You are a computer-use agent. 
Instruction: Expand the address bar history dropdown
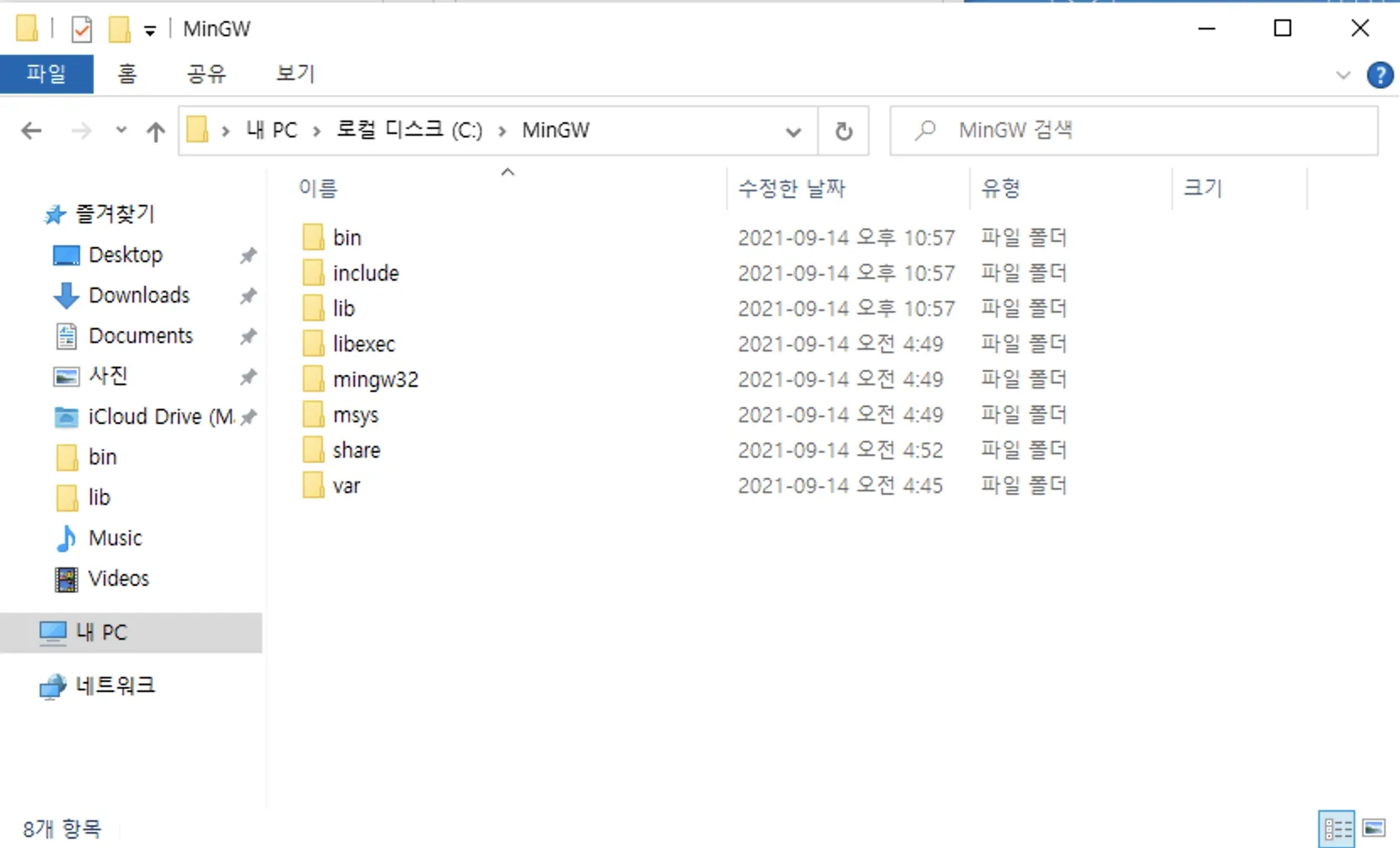[793, 131]
